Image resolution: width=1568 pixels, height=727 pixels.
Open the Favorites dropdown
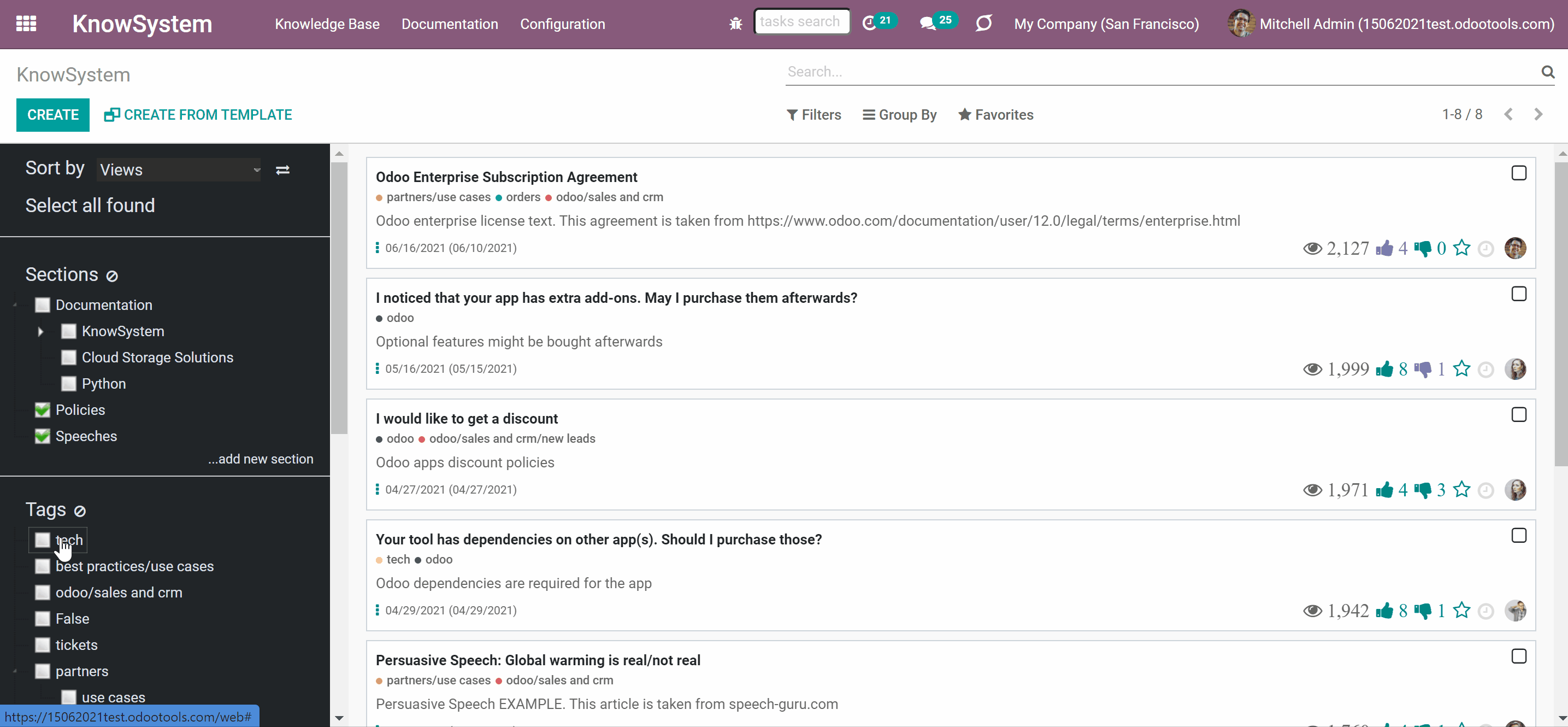(995, 114)
